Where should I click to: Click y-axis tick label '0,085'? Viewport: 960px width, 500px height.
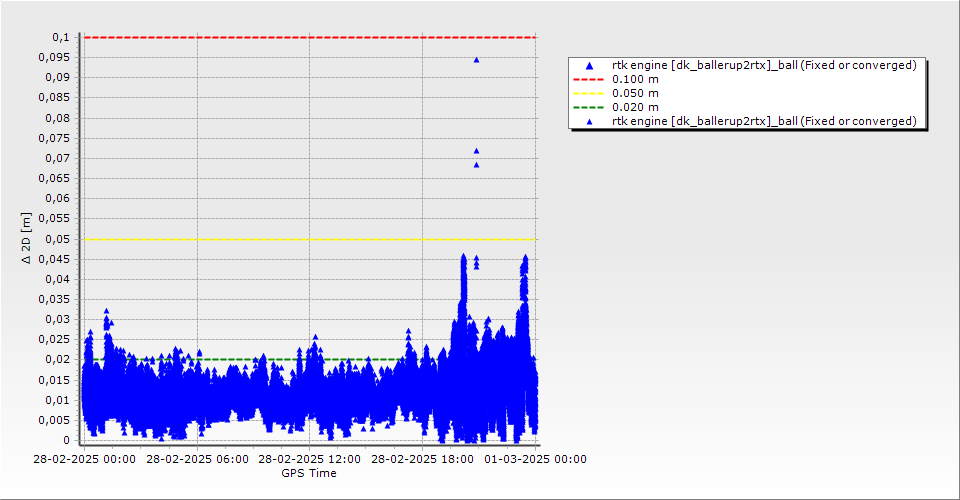coord(54,97)
